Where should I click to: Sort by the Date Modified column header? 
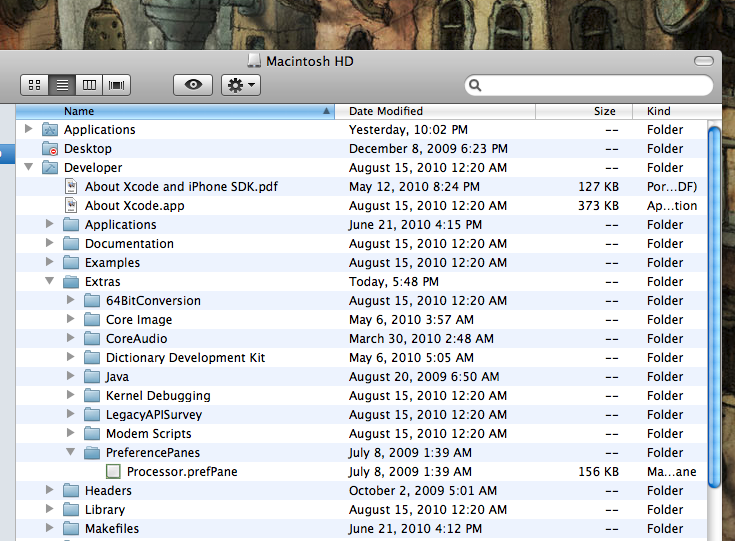pyautogui.click(x=435, y=111)
